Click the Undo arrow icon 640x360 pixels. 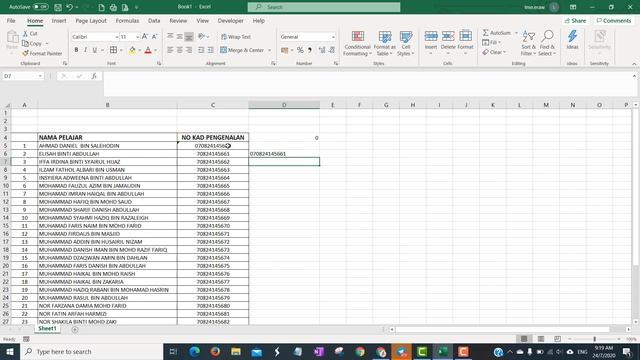[69, 7]
